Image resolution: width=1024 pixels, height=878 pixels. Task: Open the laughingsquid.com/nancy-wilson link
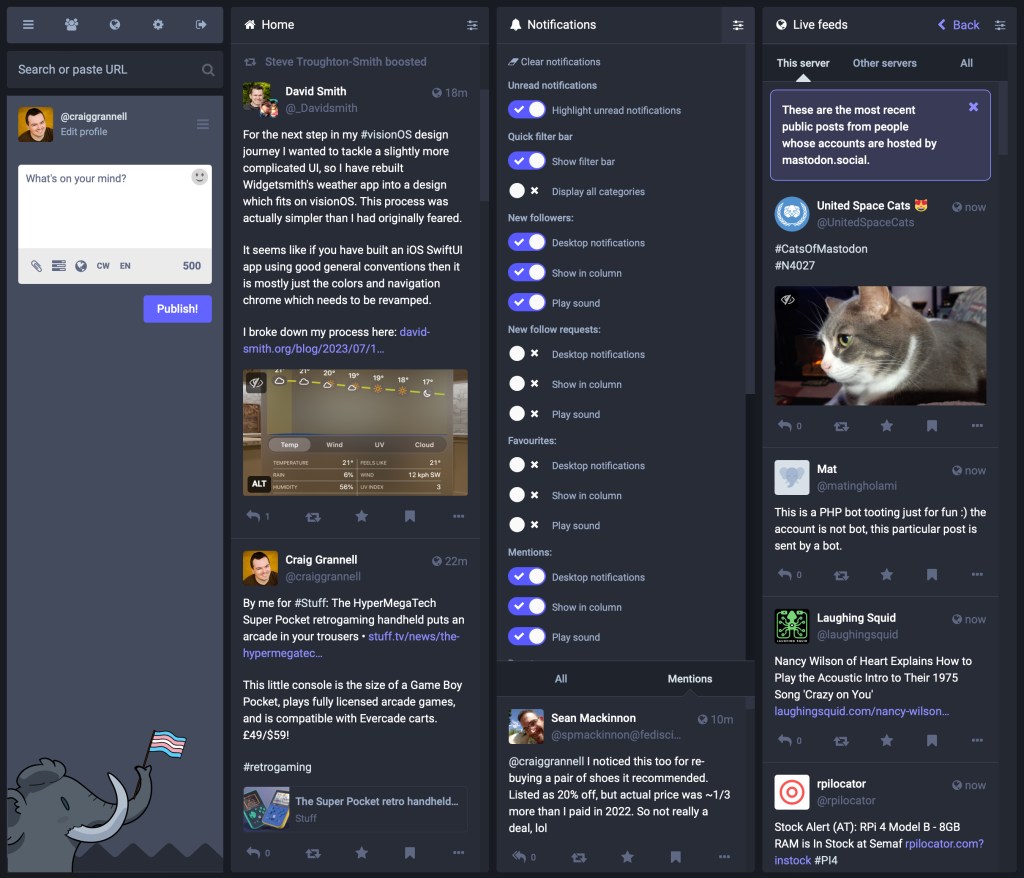pos(861,711)
